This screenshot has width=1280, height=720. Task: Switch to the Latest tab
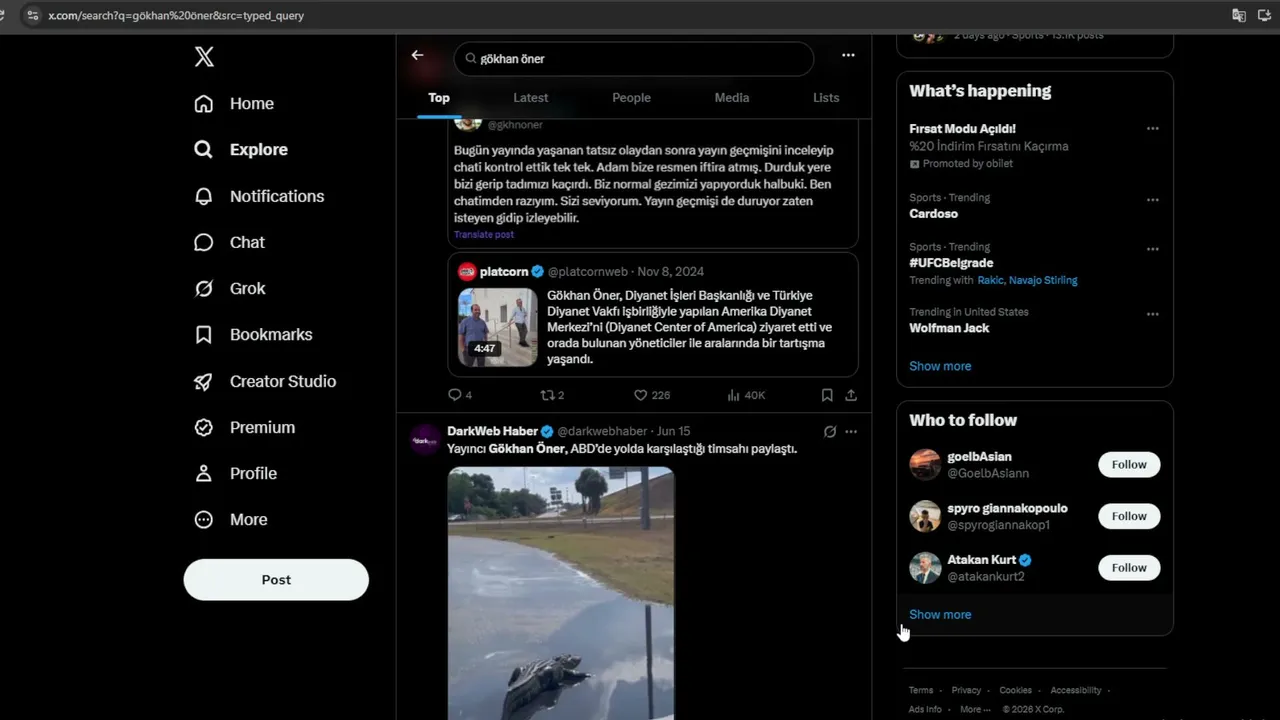coord(531,98)
